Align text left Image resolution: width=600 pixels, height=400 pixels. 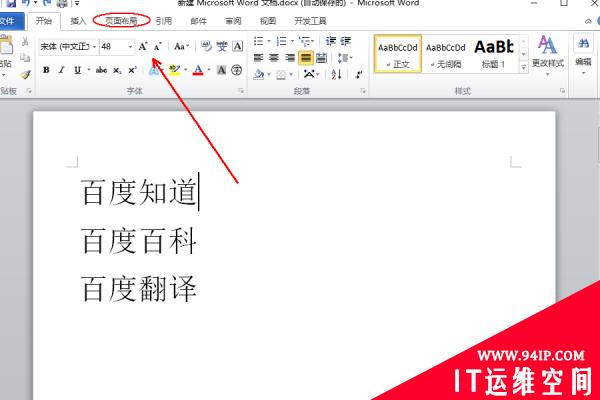click(x=259, y=58)
